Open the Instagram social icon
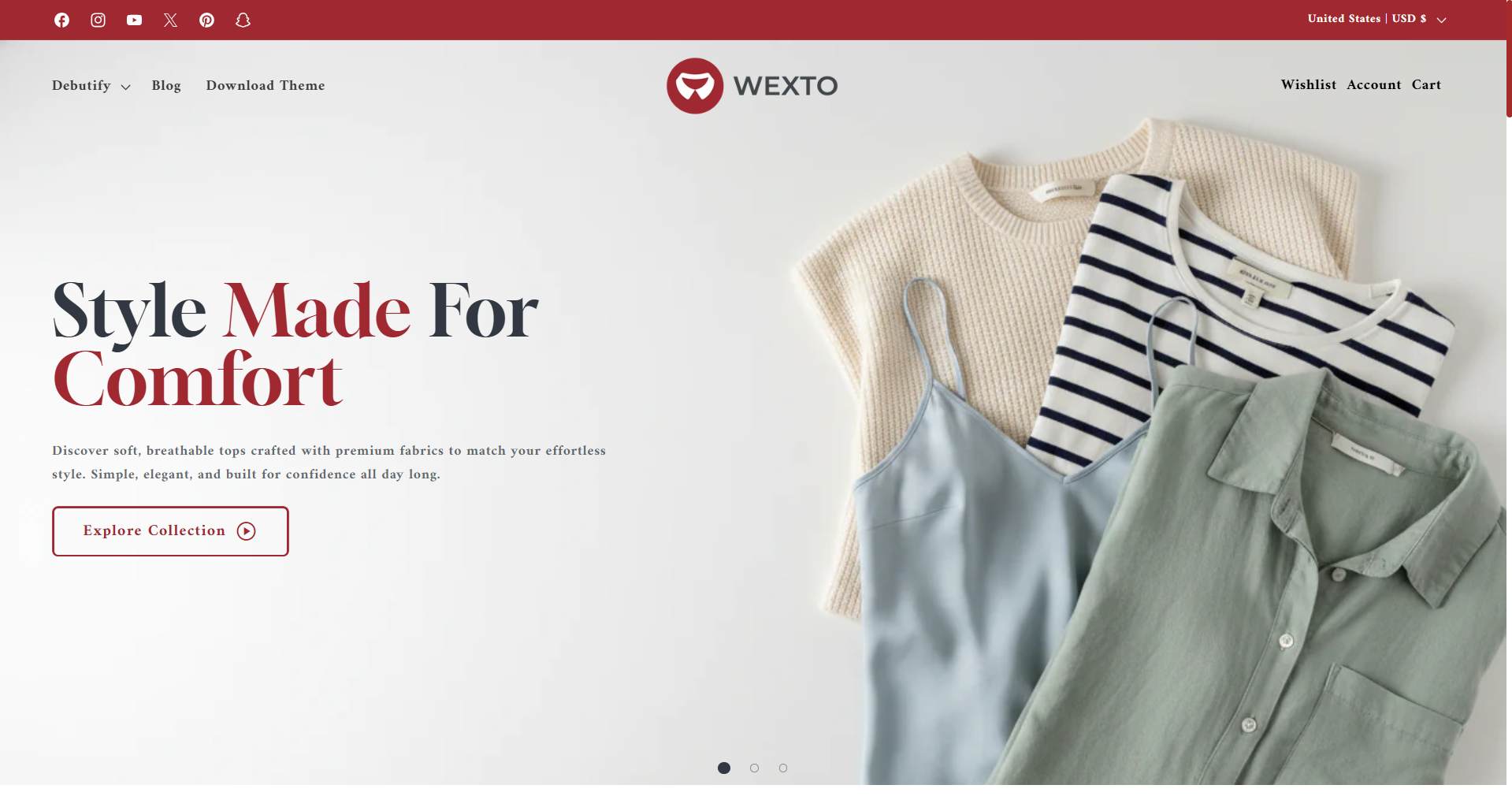1512x811 pixels. pos(98,20)
